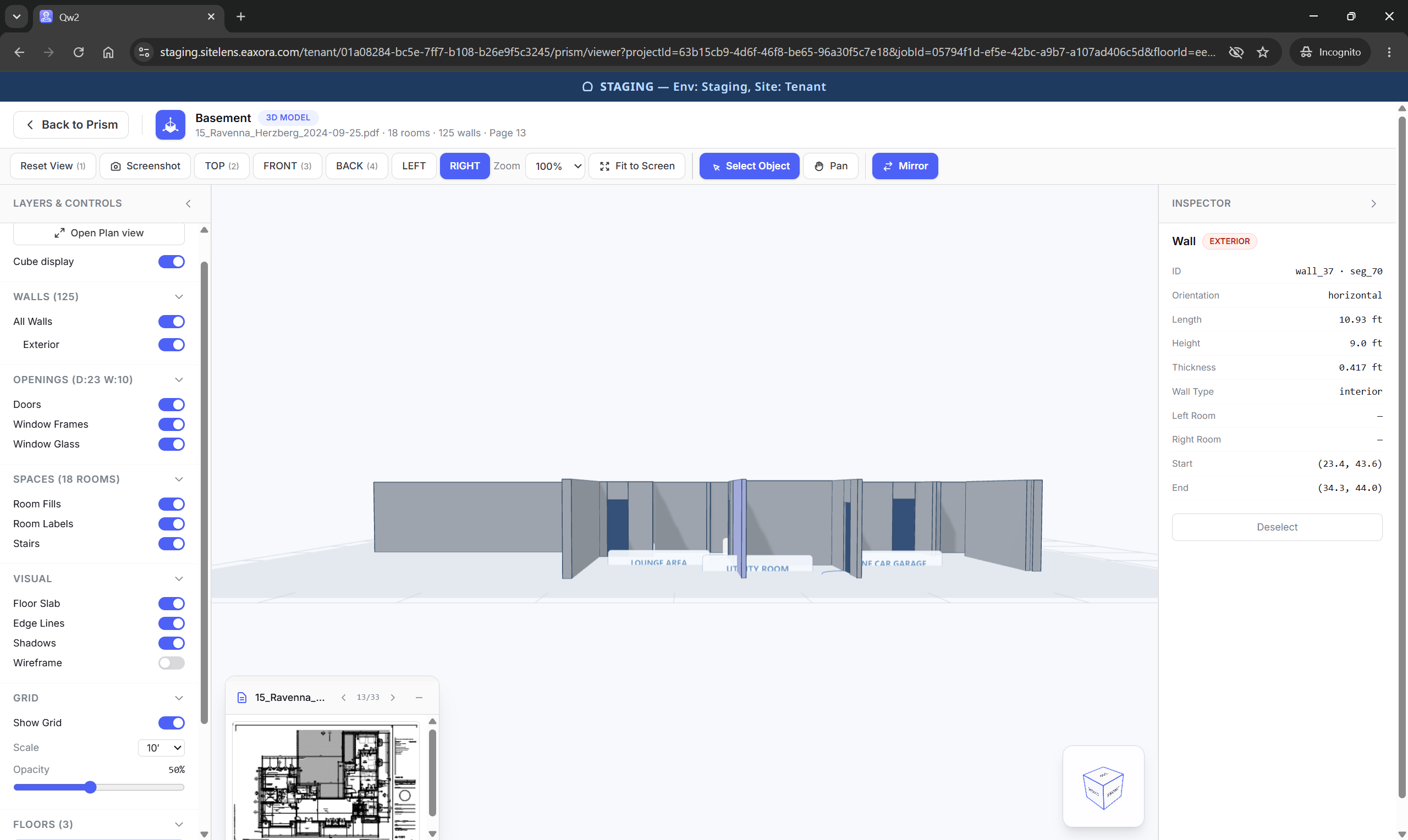Click the 3D model cube icon beside Basement

point(170,125)
